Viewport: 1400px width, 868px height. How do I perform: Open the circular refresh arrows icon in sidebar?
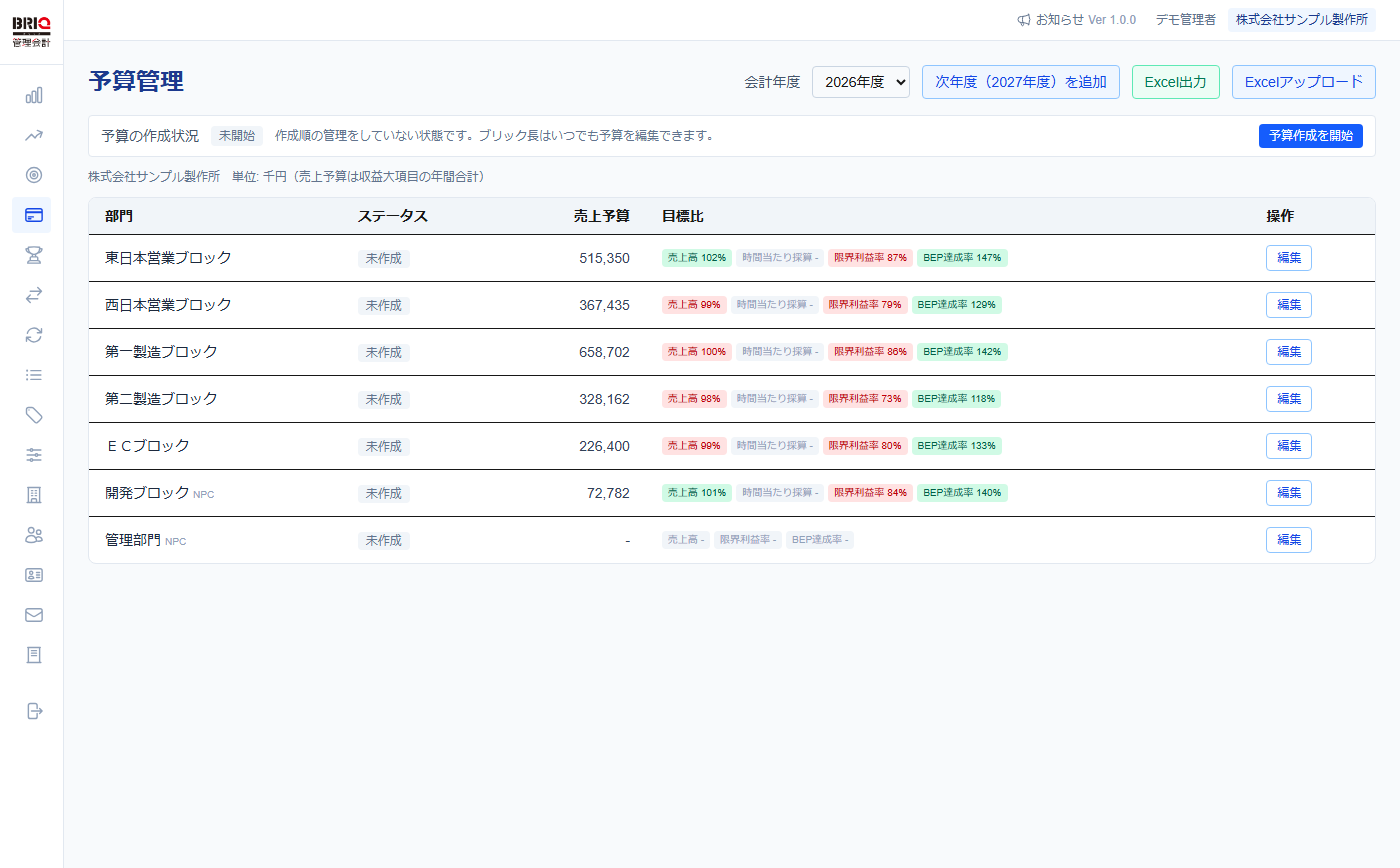pyautogui.click(x=34, y=335)
